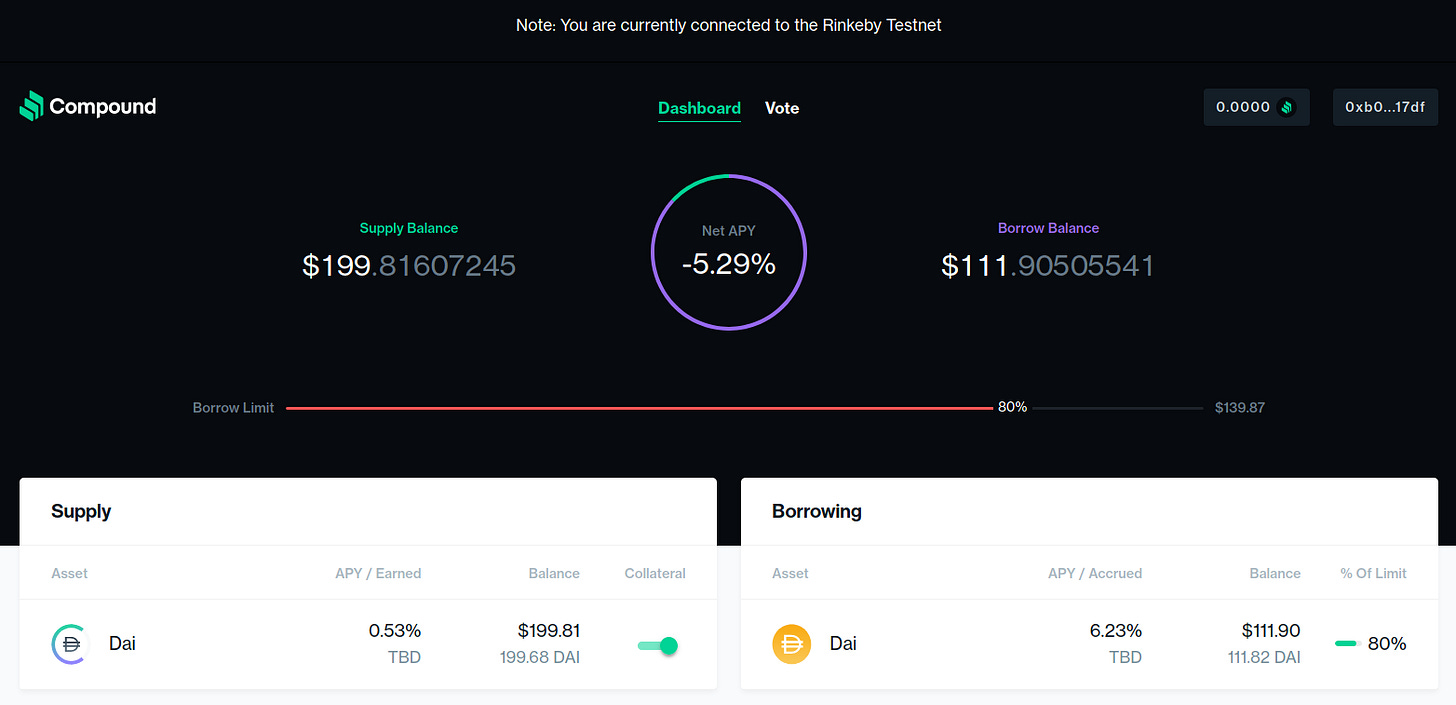
Task: Click the 0.53% supply APY value
Action: pos(395,631)
